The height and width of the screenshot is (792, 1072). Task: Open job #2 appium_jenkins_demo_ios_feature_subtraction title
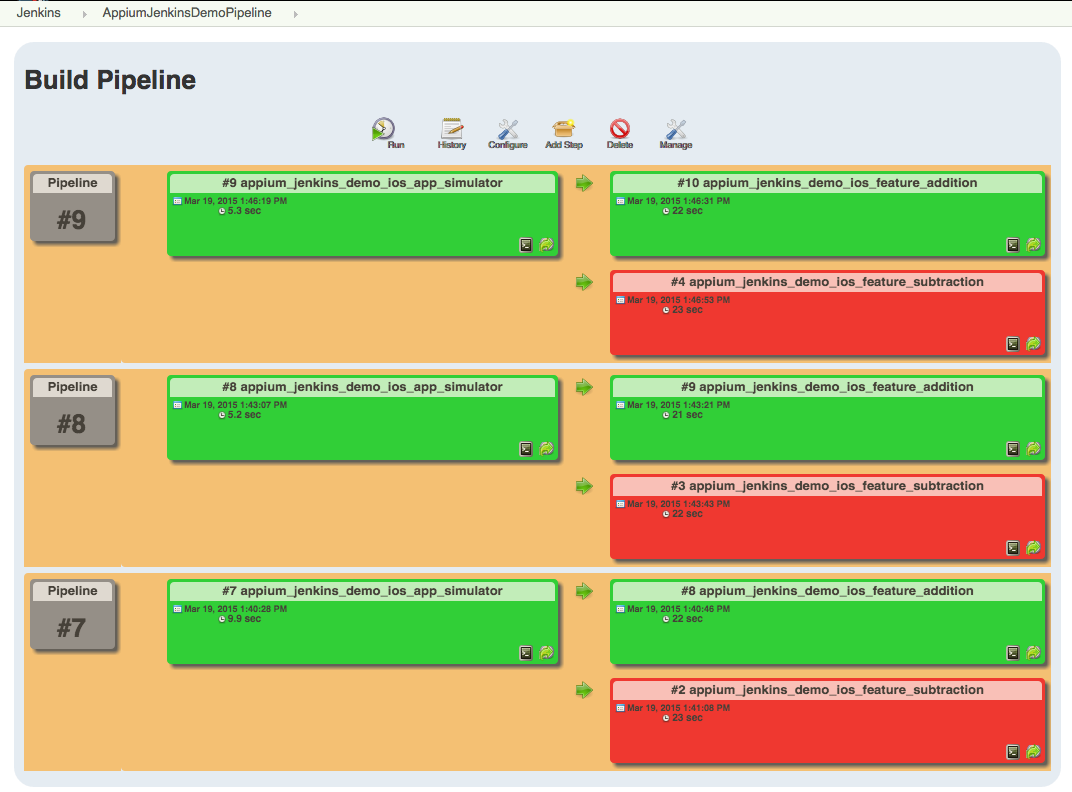[827, 690]
